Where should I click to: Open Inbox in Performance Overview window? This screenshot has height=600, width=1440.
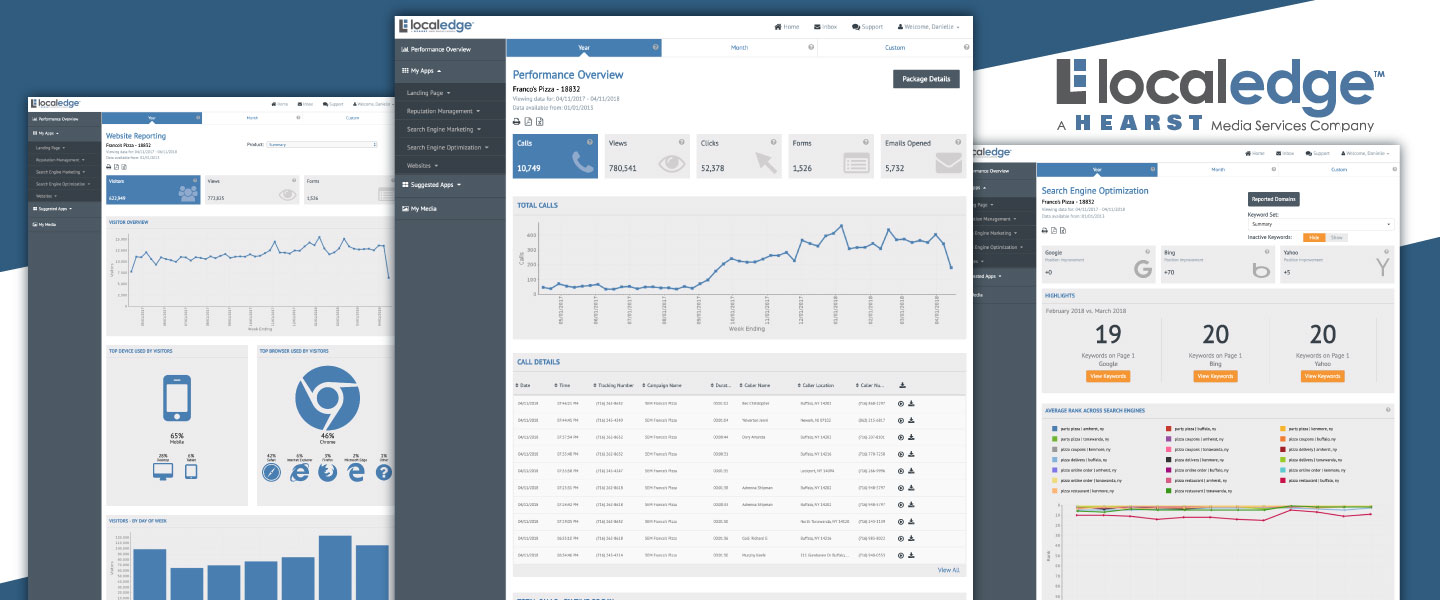(825, 26)
